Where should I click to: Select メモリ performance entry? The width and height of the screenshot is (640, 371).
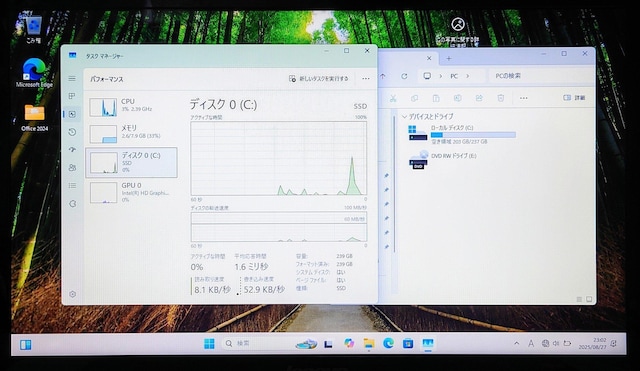[131, 133]
